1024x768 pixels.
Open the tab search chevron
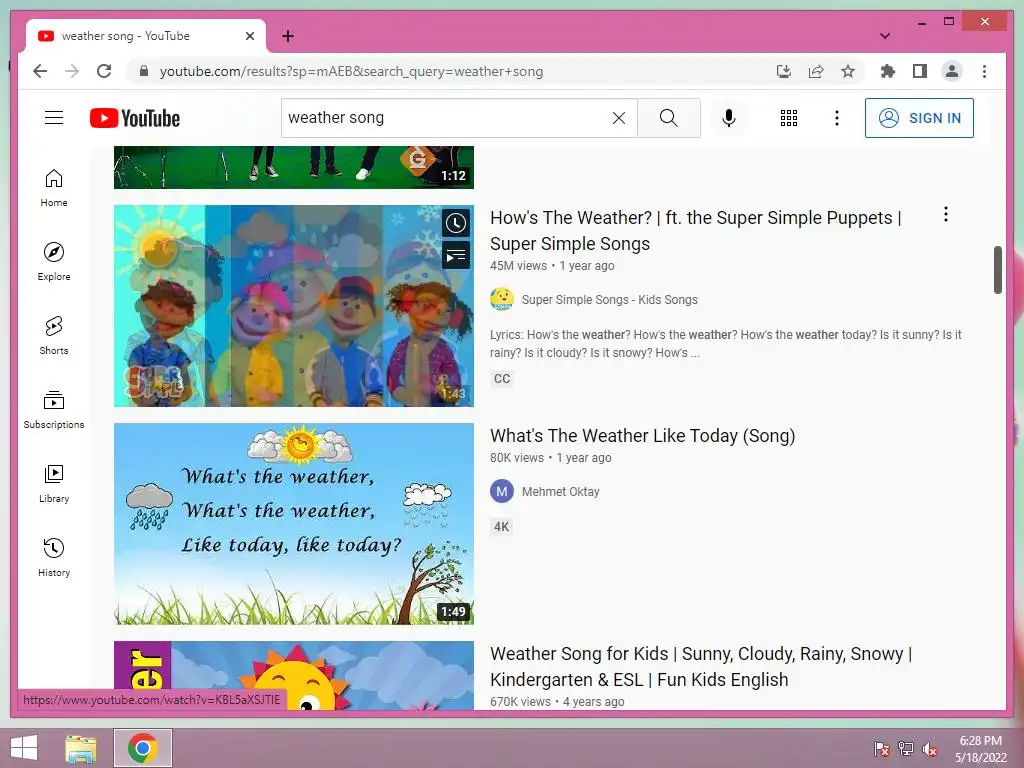[x=885, y=36]
